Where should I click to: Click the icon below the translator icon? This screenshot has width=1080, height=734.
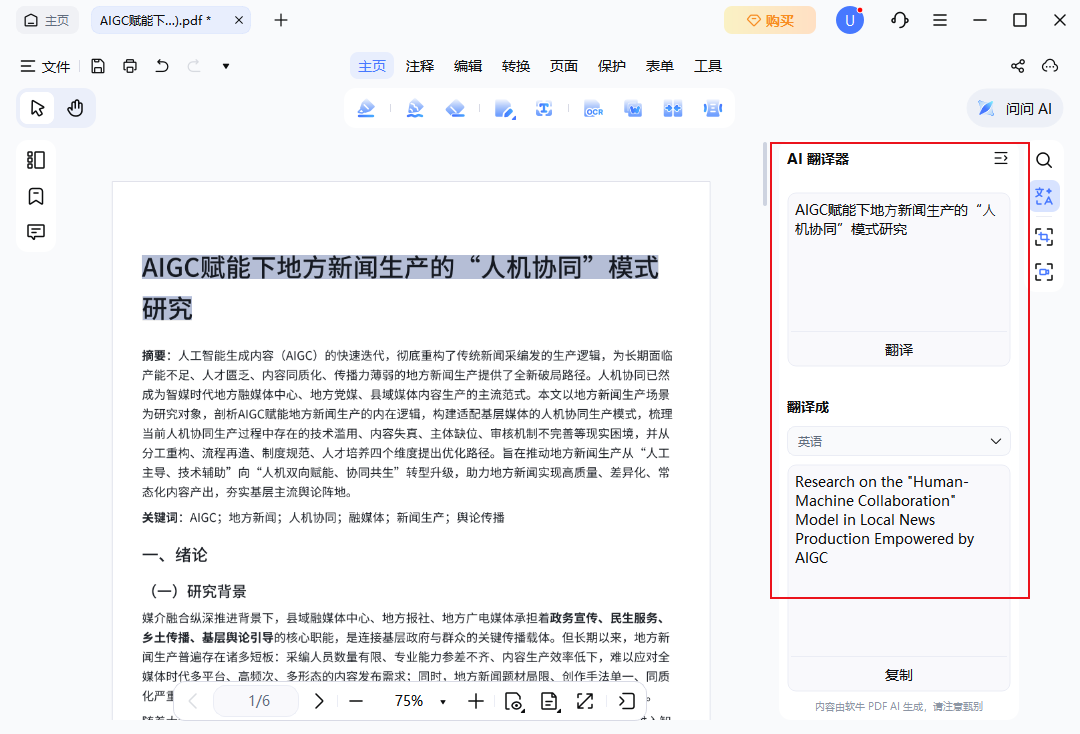1044,237
